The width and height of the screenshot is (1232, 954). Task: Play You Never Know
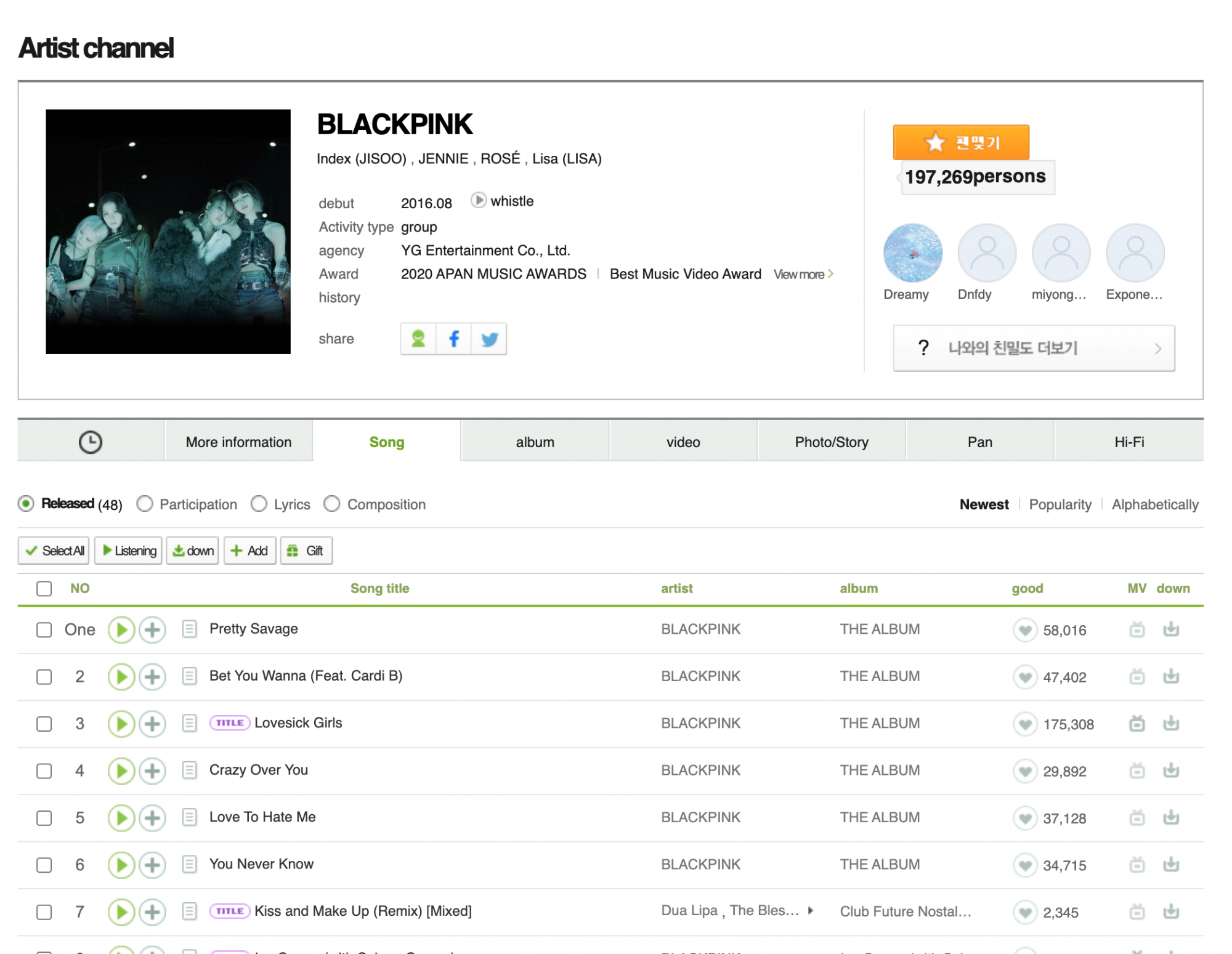point(121,865)
